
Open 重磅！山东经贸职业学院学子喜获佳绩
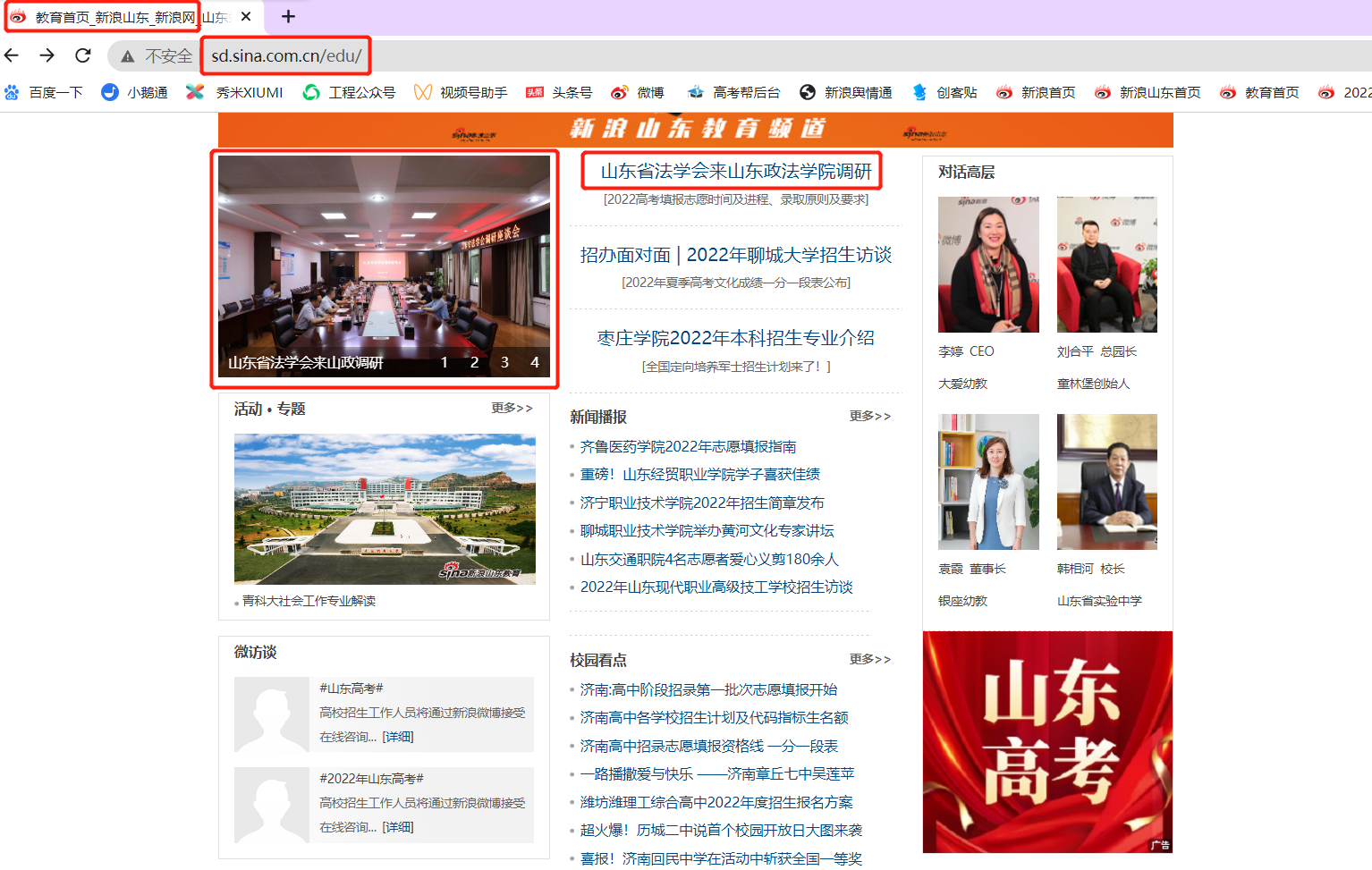pyautogui.click(x=699, y=474)
